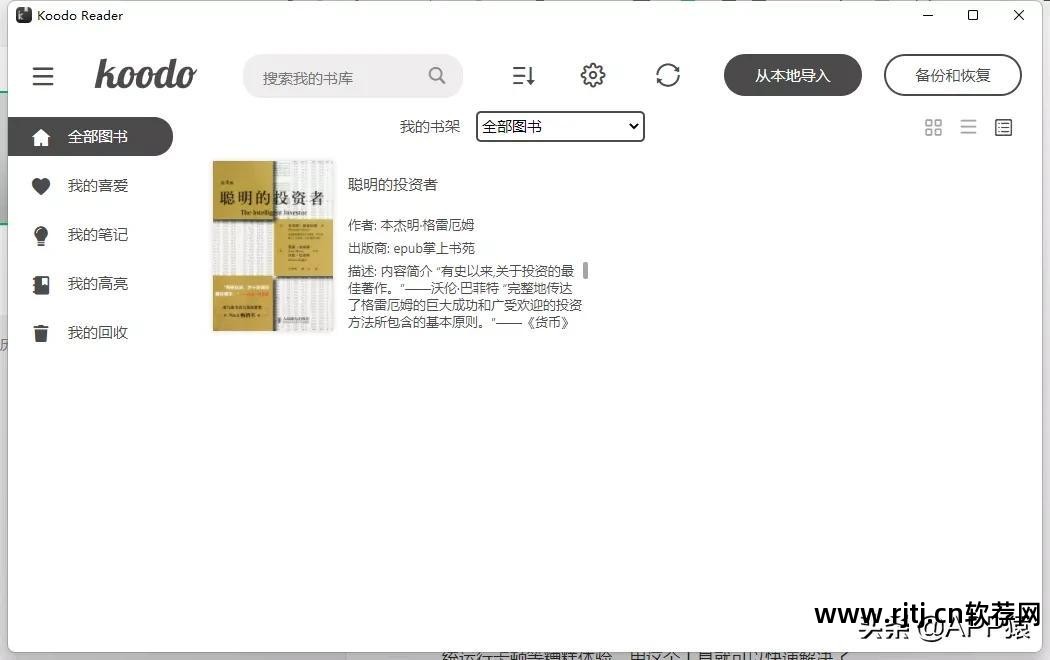Click publisher line epub掌上书苑
This screenshot has width=1050, height=660.
(x=411, y=248)
